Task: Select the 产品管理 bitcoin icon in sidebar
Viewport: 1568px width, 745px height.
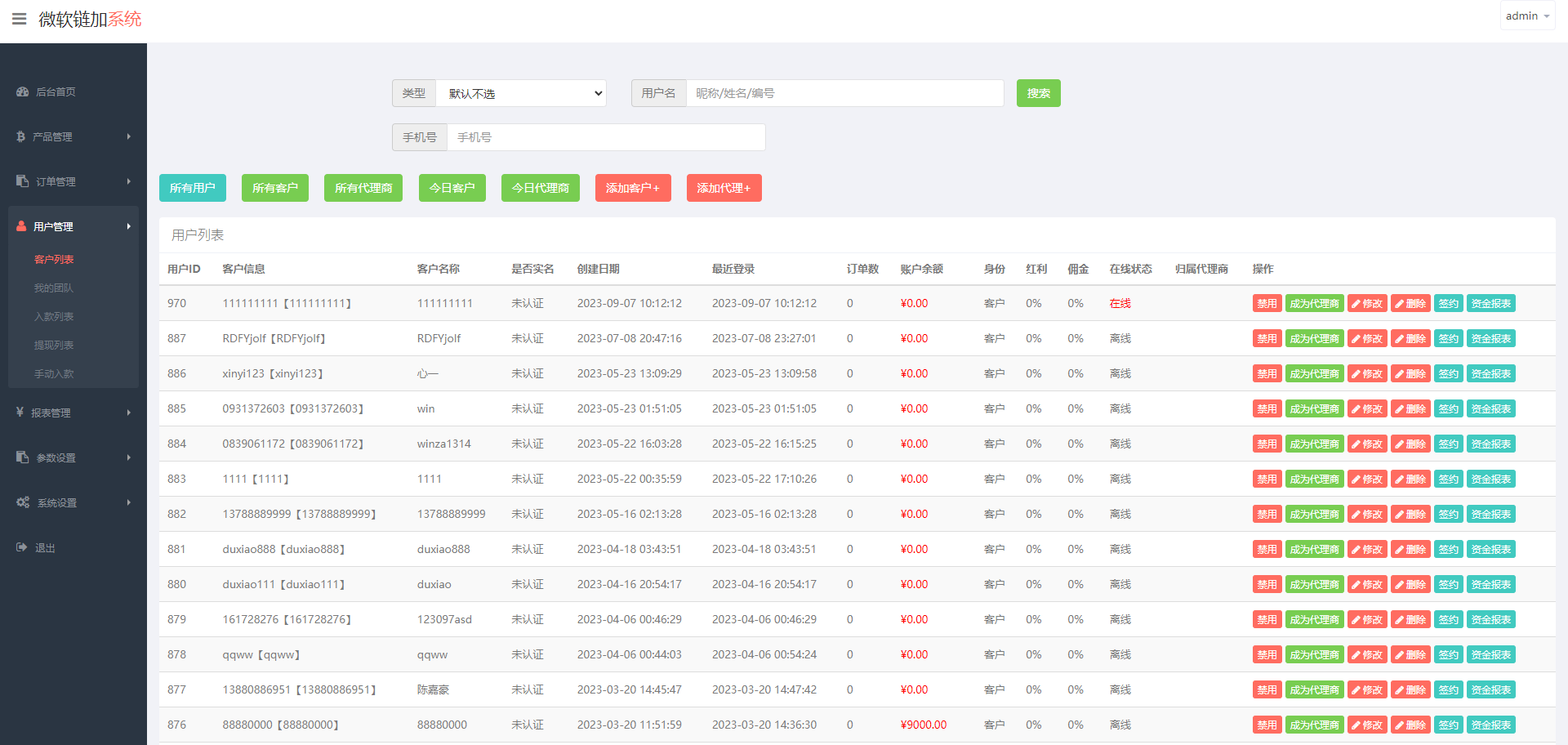Action: [x=20, y=136]
